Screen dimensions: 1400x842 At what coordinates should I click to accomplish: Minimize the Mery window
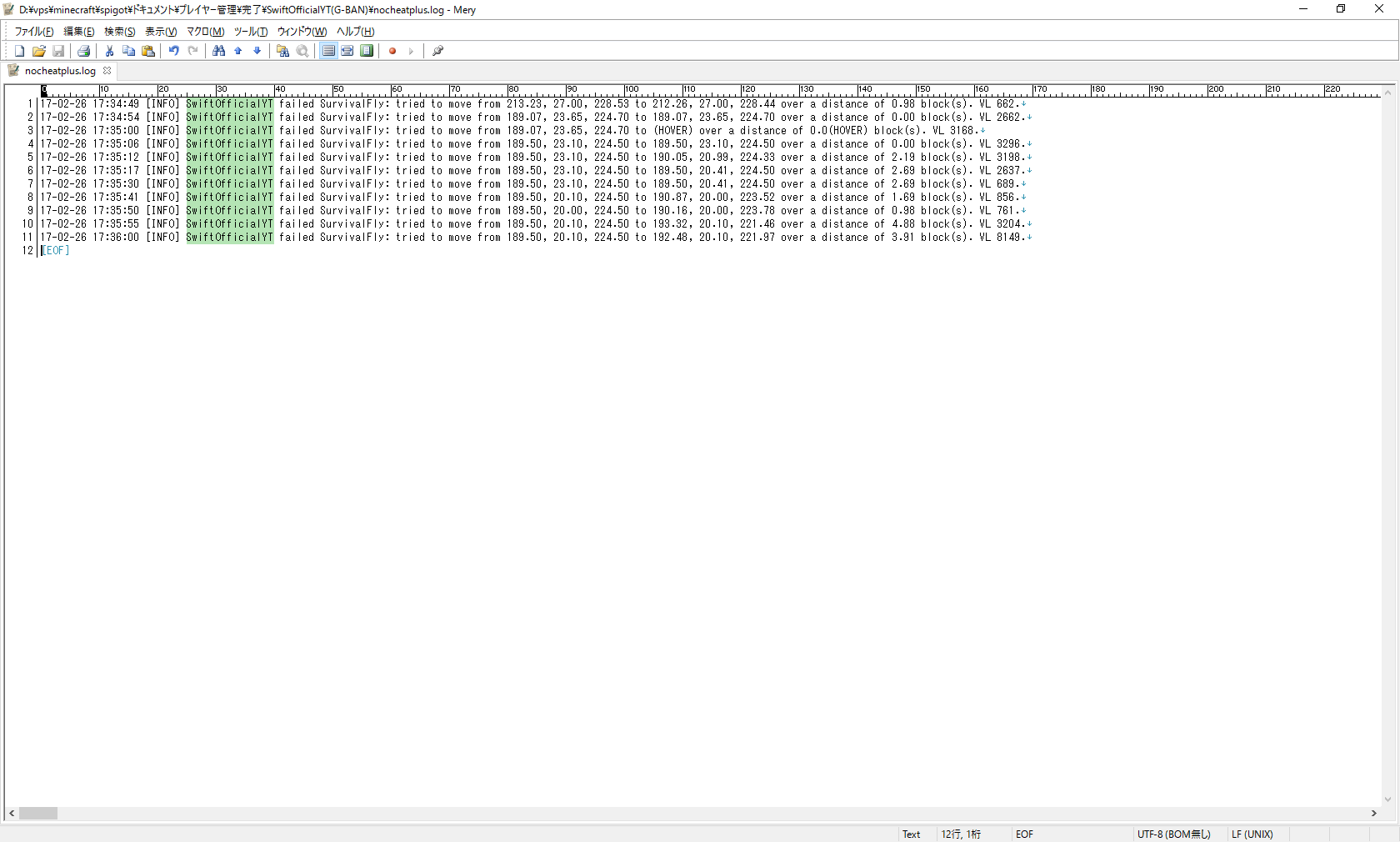click(1303, 9)
